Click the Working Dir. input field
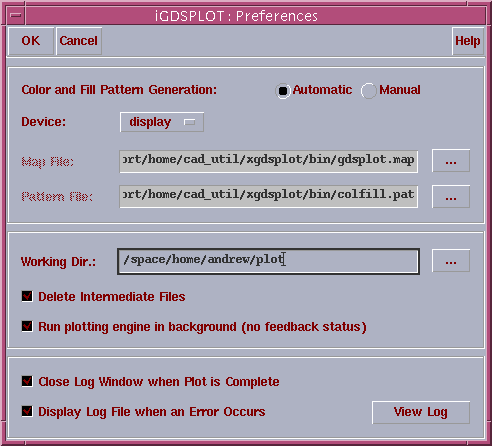 click(x=268, y=261)
